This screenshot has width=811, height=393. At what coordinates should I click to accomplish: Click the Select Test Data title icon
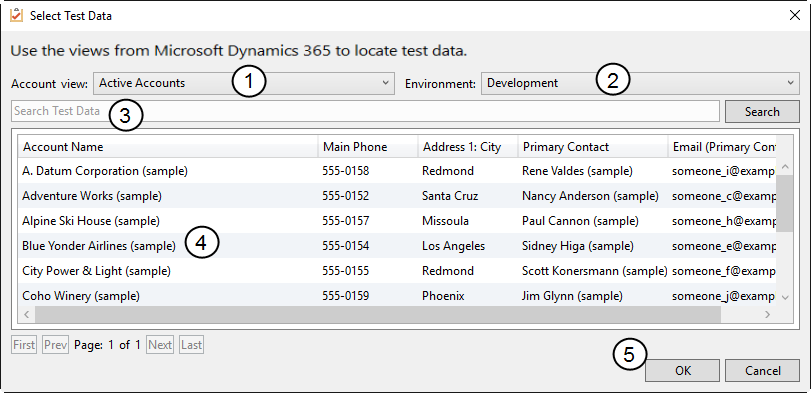point(17,16)
